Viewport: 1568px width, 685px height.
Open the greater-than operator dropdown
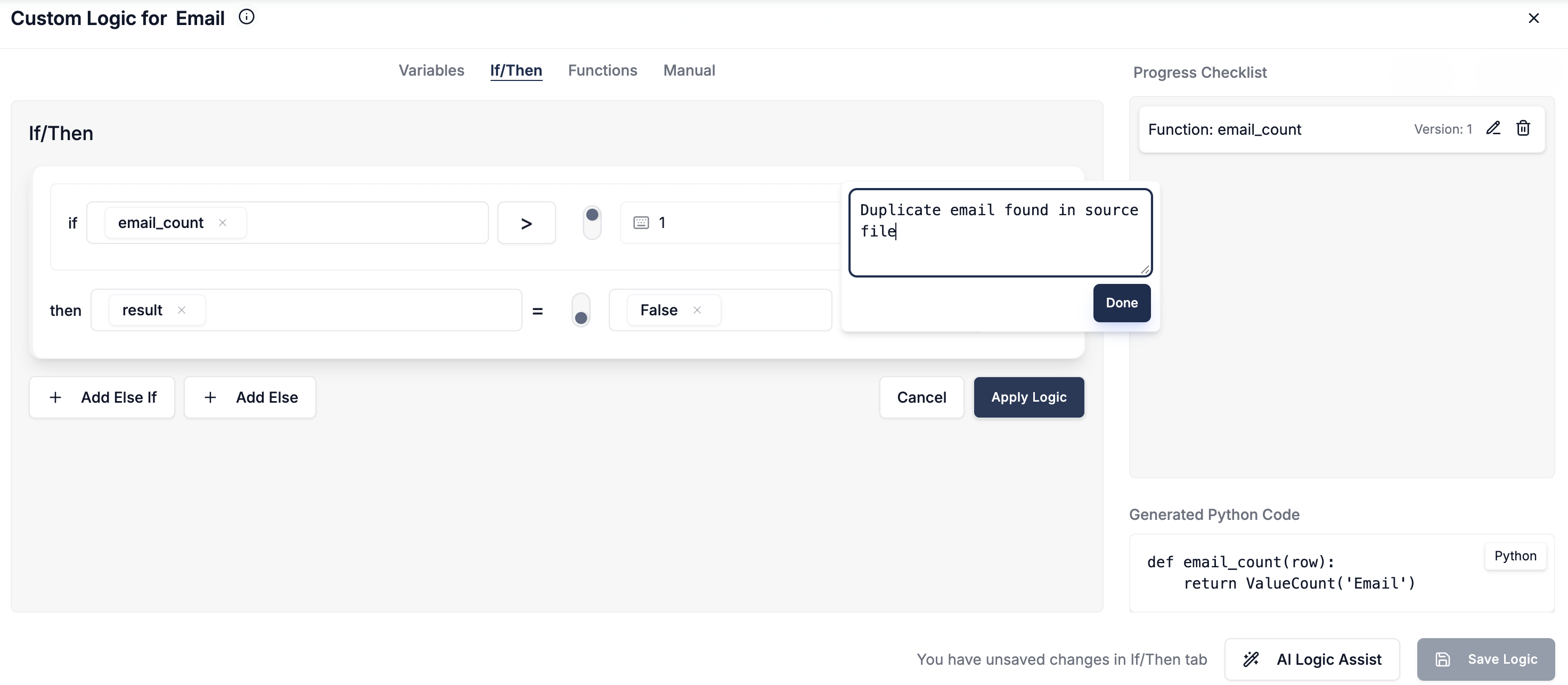[x=527, y=223]
